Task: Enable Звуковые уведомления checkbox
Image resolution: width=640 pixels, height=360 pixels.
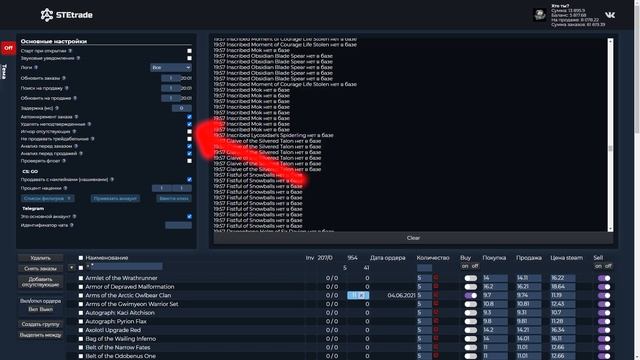Action: click(189, 58)
